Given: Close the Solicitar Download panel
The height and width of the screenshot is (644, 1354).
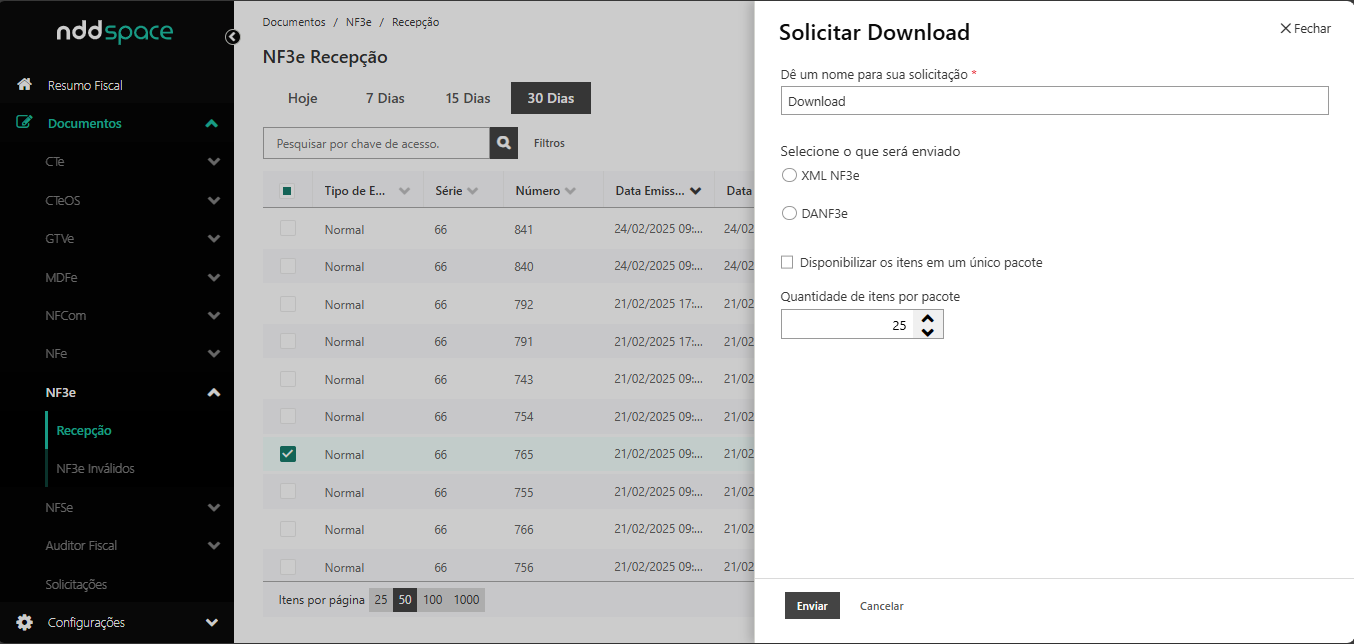Looking at the screenshot, I should point(1305,29).
